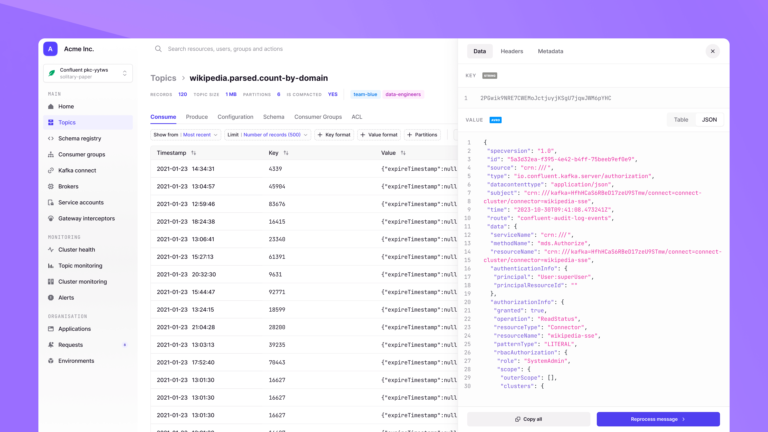Open the Headers tab in message panel
The height and width of the screenshot is (432, 768).
pyautogui.click(x=511, y=51)
